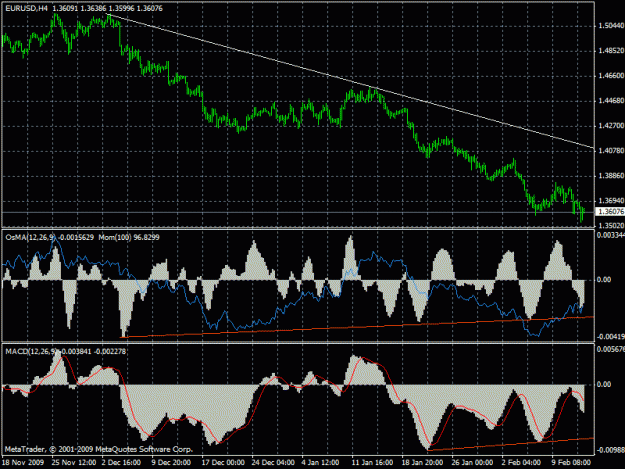Screen dimensions: 625x469
Task: Click the 17 Dec 00:00 time label
Action: 223,462
